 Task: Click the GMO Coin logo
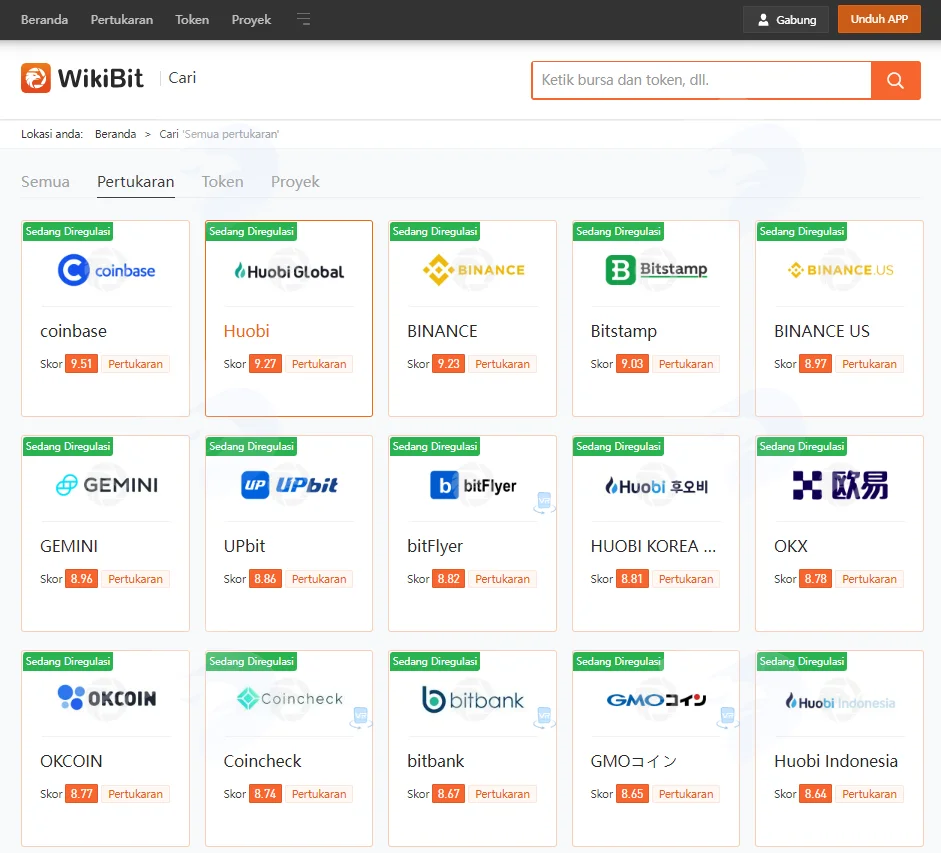tap(657, 700)
